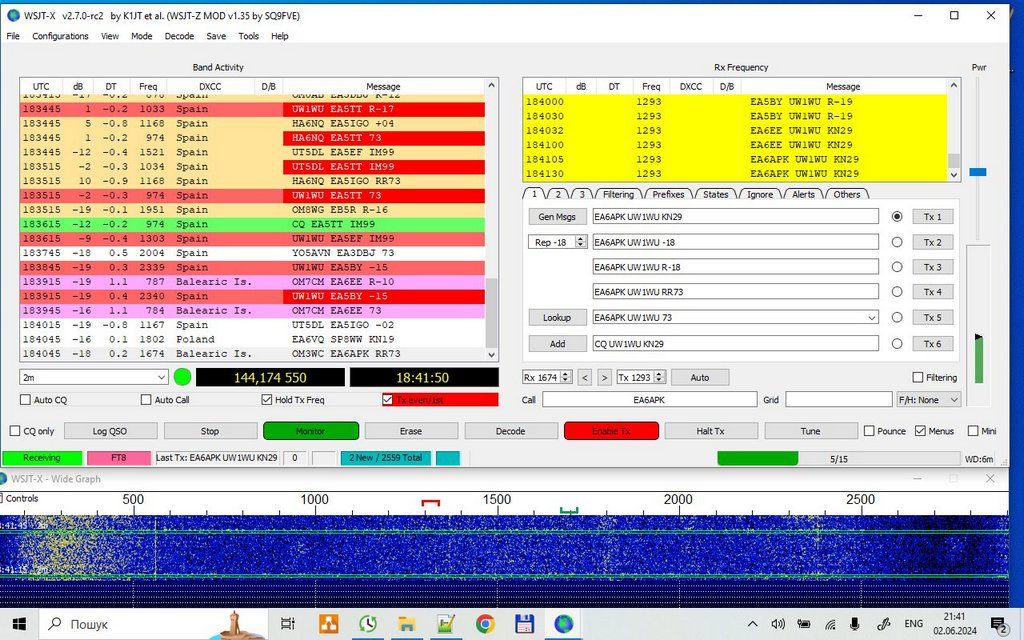Uncheck the Menus checkbox
The height and width of the screenshot is (640, 1024).
pyautogui.click(x=920, y=431)
